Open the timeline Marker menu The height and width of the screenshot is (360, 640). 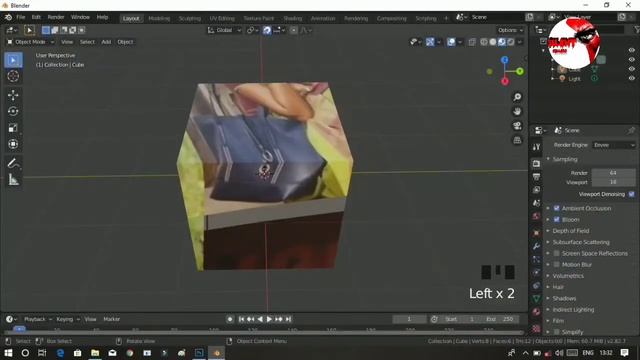point(112,319)
